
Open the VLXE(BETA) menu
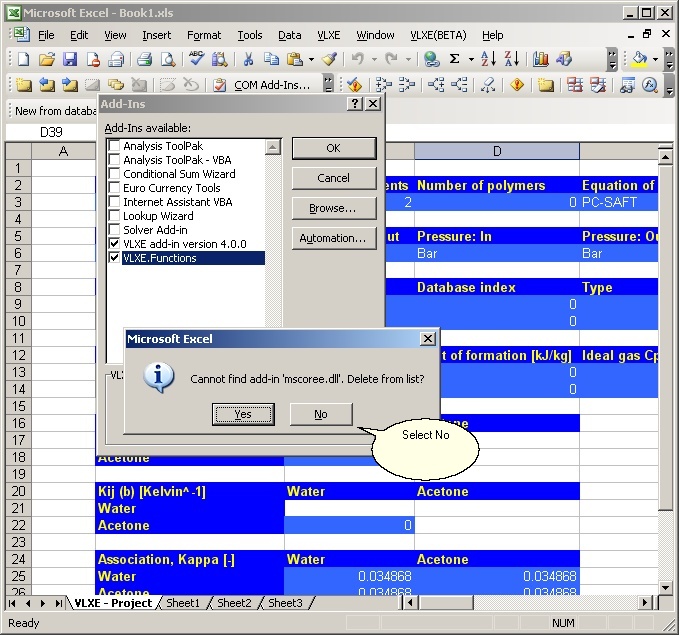click(x=438, y=35)
